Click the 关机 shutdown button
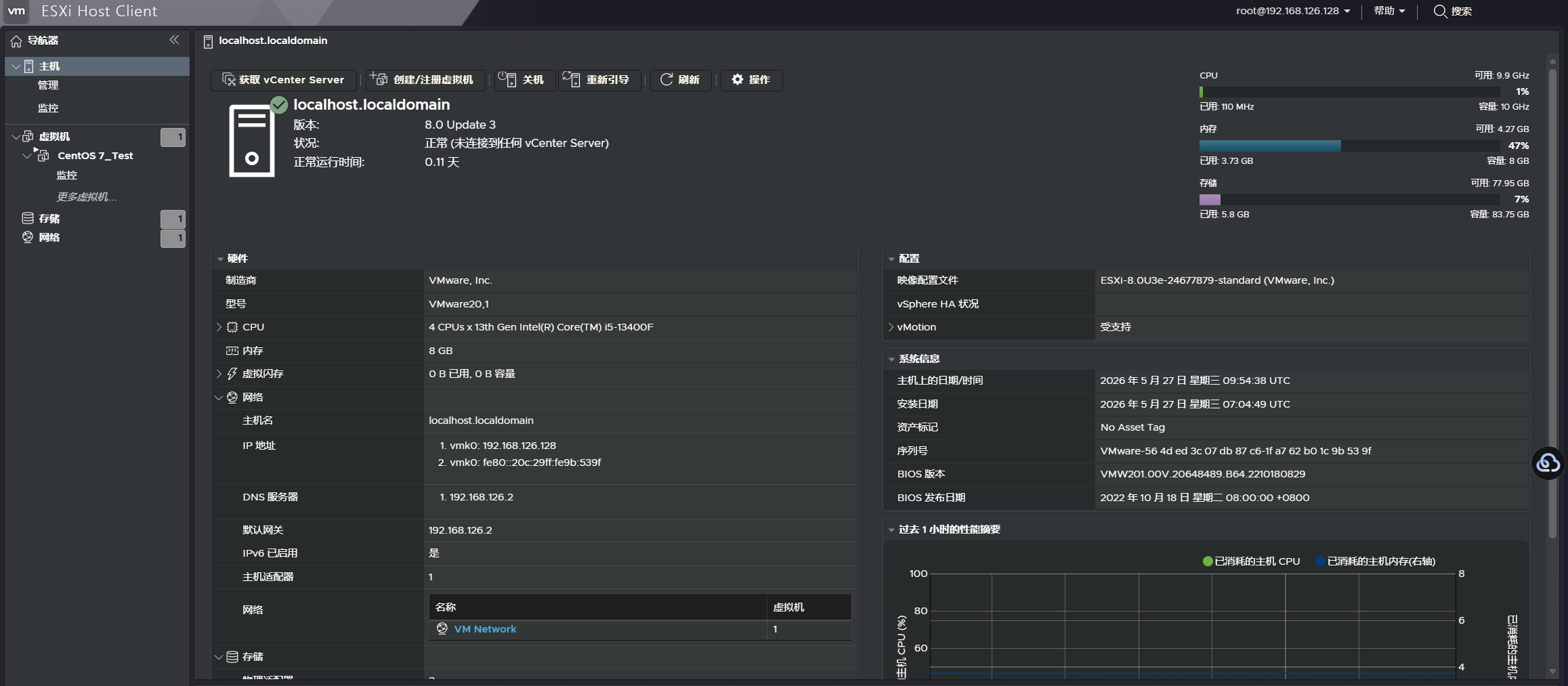 524,80
